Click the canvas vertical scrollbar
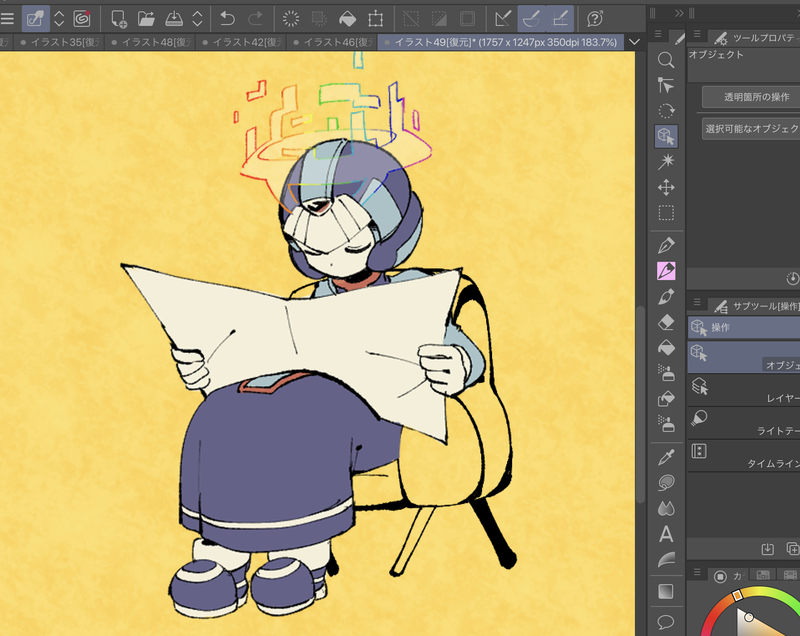The width and height of the screenshot is (800, 636). 641,404
